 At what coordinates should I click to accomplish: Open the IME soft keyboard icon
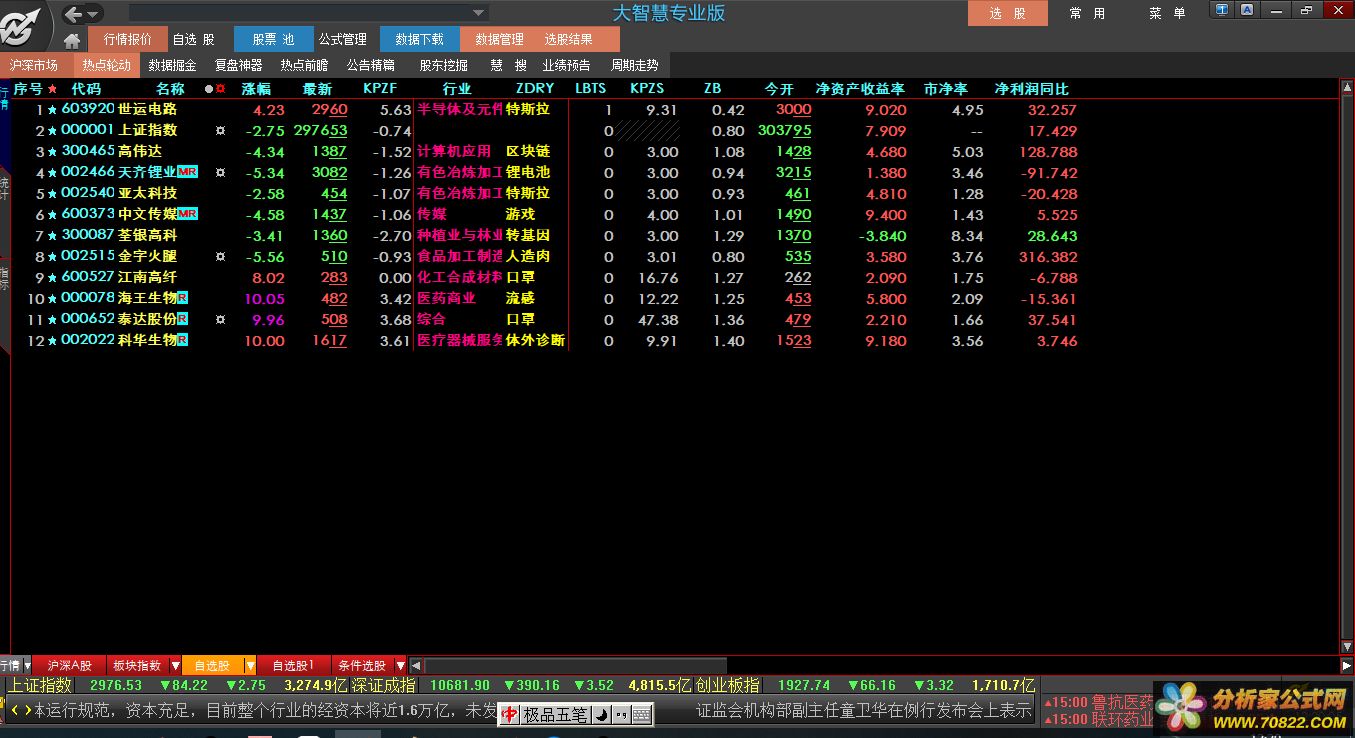641,714
